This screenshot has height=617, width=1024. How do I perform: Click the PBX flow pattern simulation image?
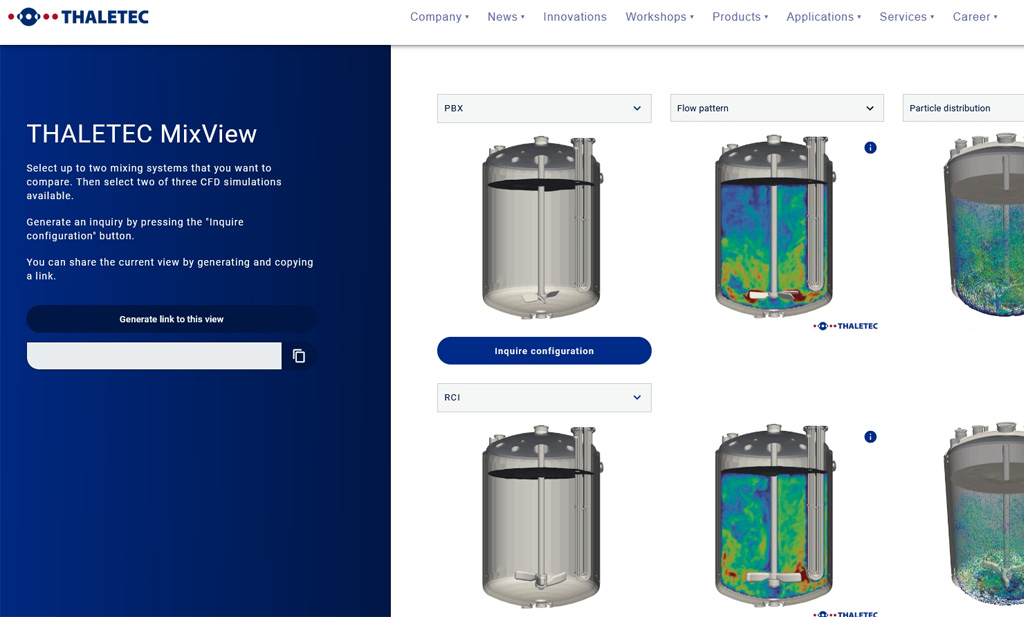point(775,228)
